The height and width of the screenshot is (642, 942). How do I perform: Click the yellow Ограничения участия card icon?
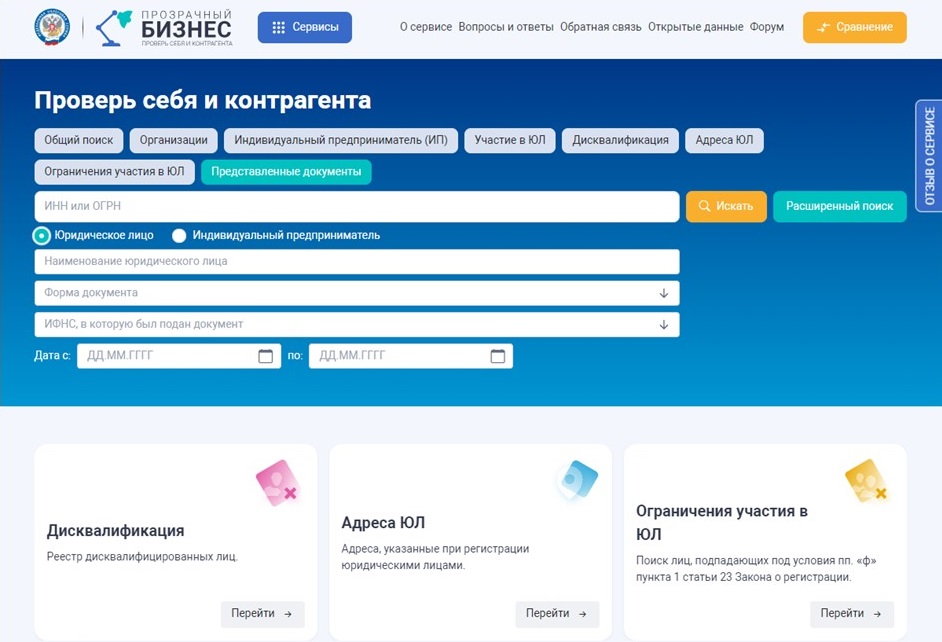click(866, 480)
